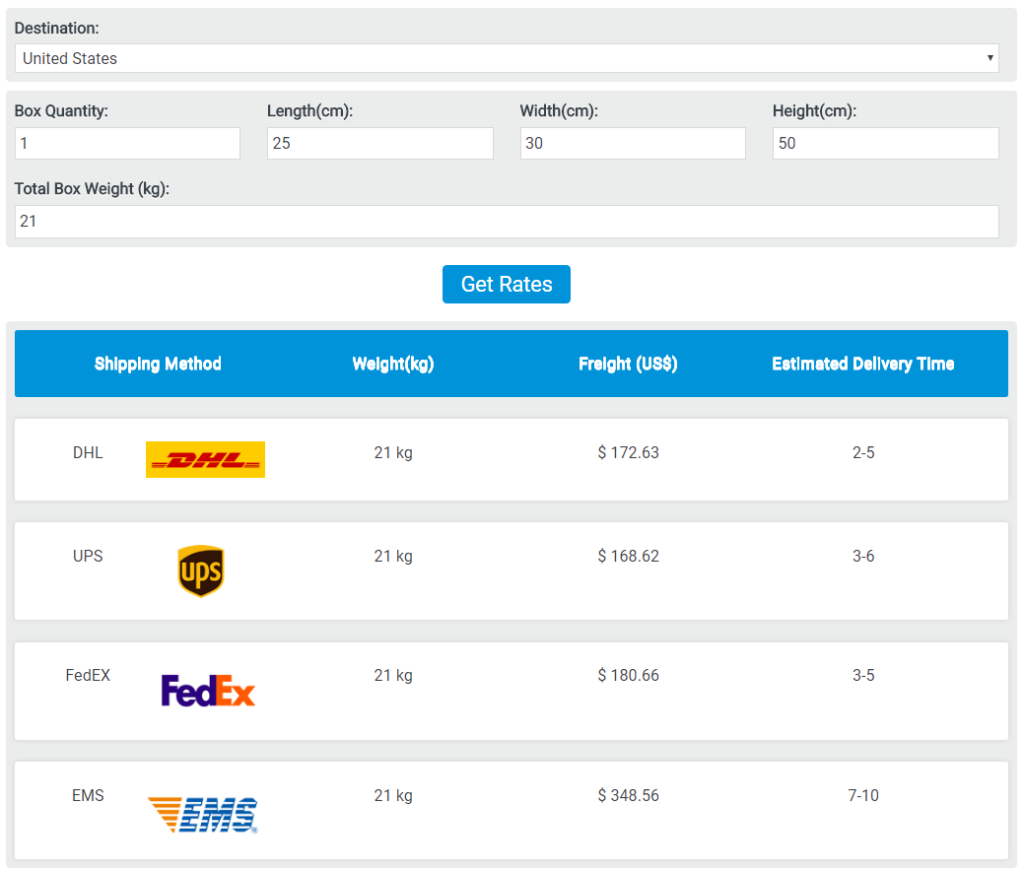Select the Width(cm) input box

click(632, 143)
